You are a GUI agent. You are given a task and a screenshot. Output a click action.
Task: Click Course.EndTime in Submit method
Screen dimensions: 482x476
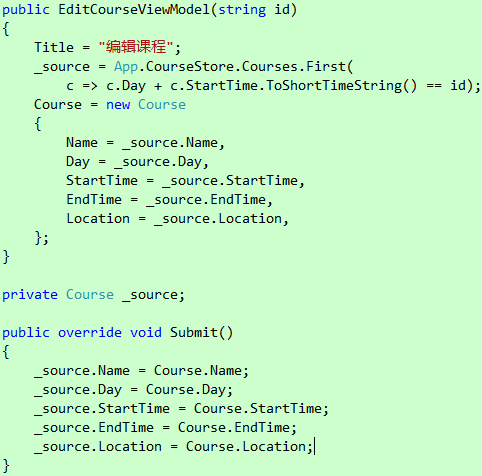[234, 428]
